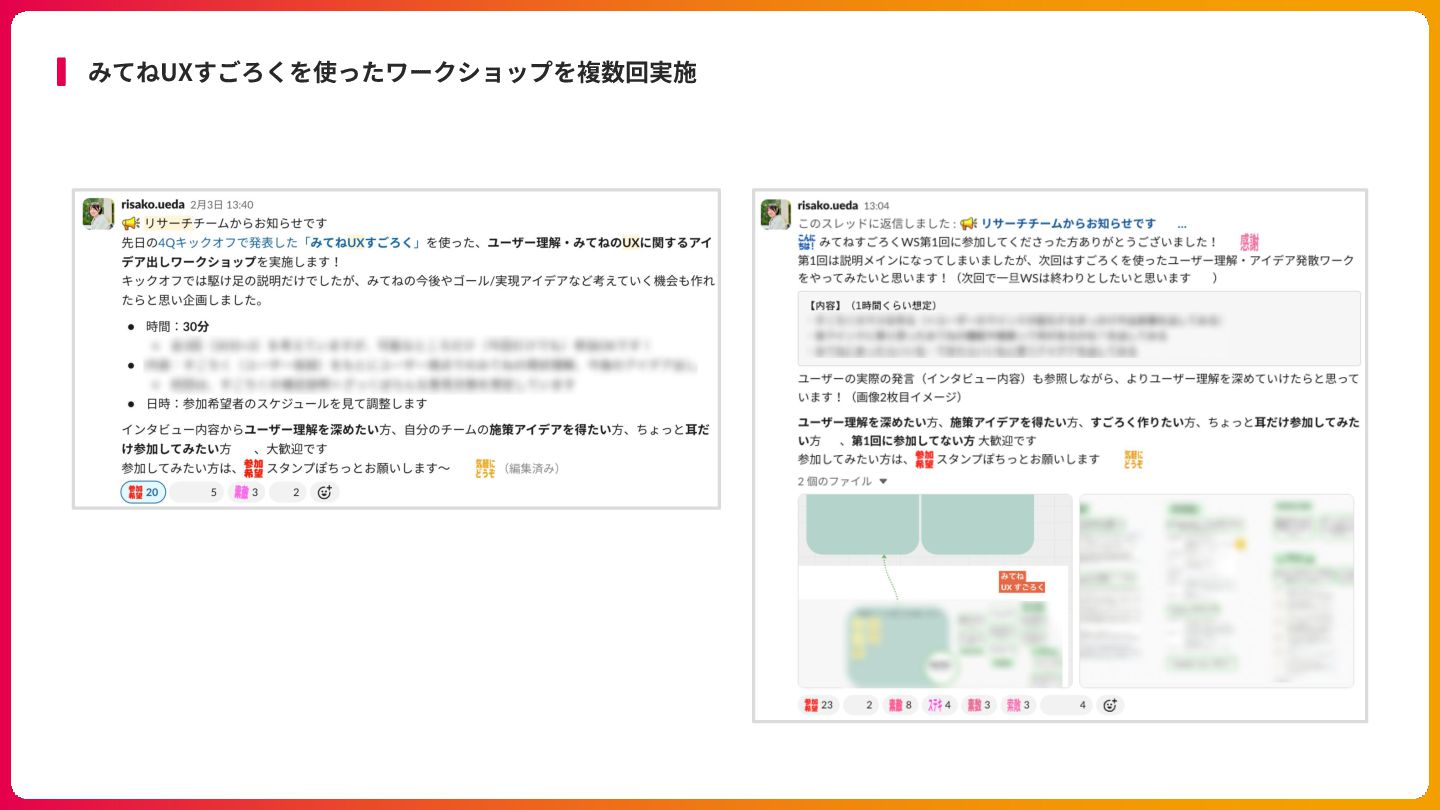Toggle the ステキ reaction with count 4

pyautogui.click(x=940, y=705)
